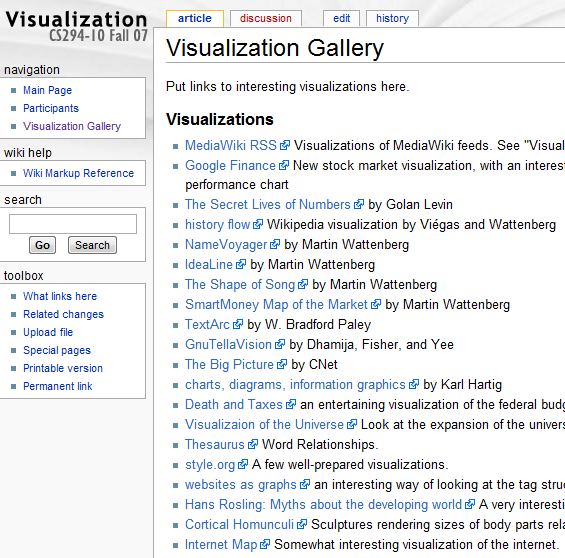Click the Go button
This screenshot has width=565, height=558.
(x=43, y=245)
